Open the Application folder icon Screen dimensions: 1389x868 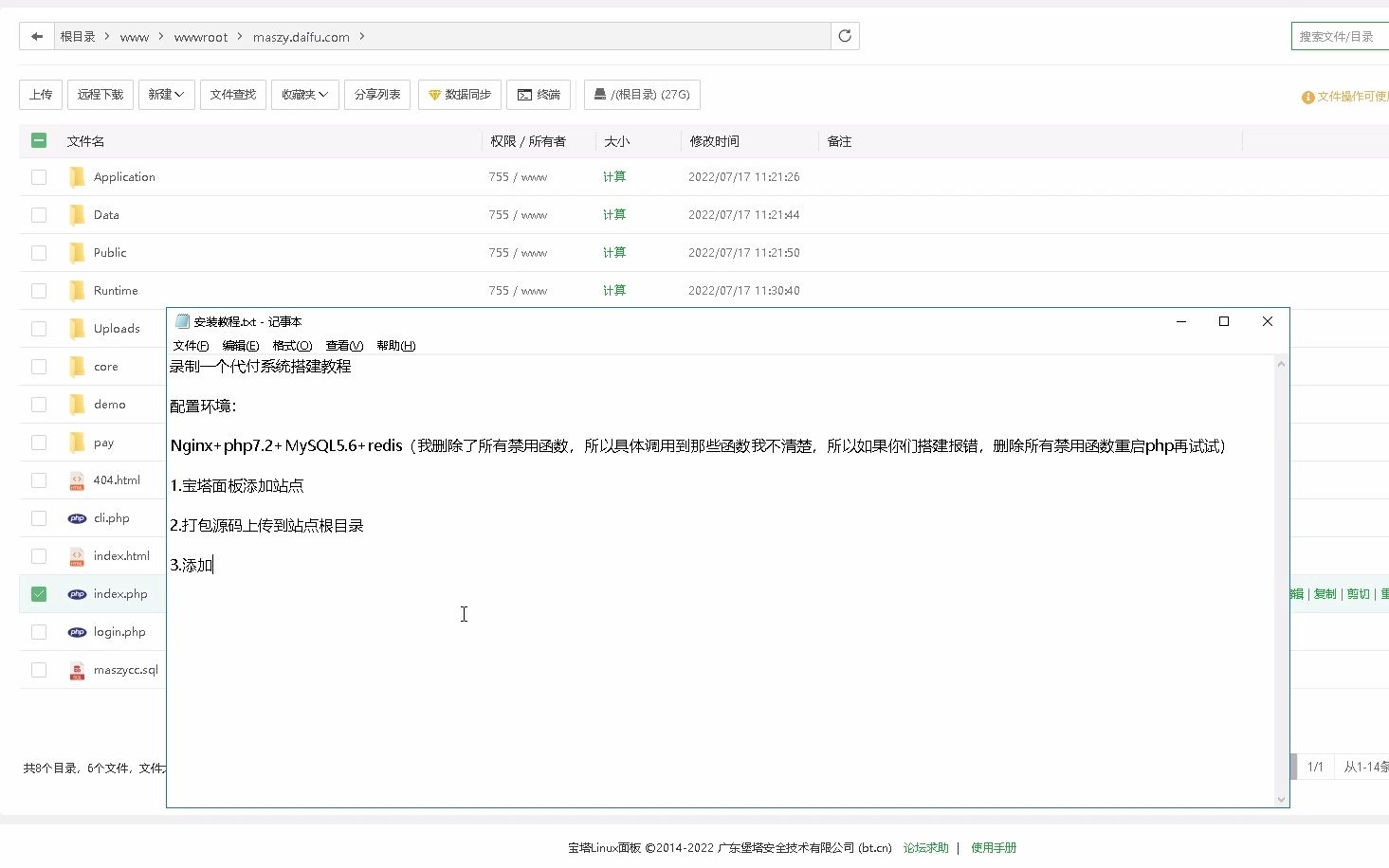coord(77,177)
